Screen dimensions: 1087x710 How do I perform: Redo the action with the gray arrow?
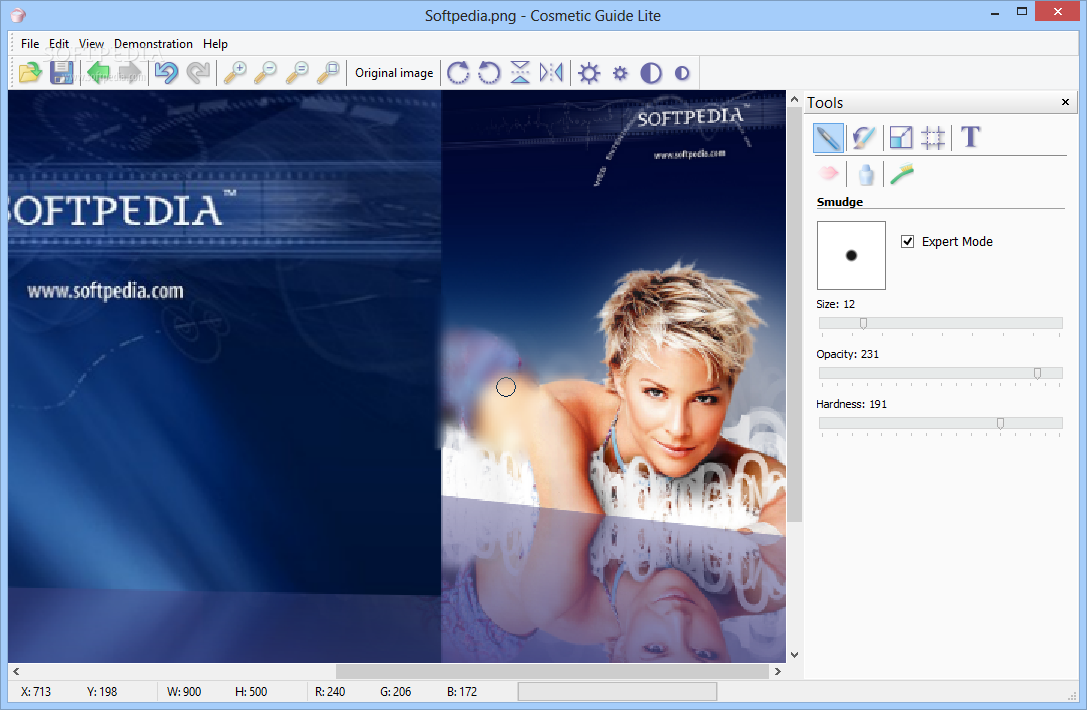click(198, 72)
